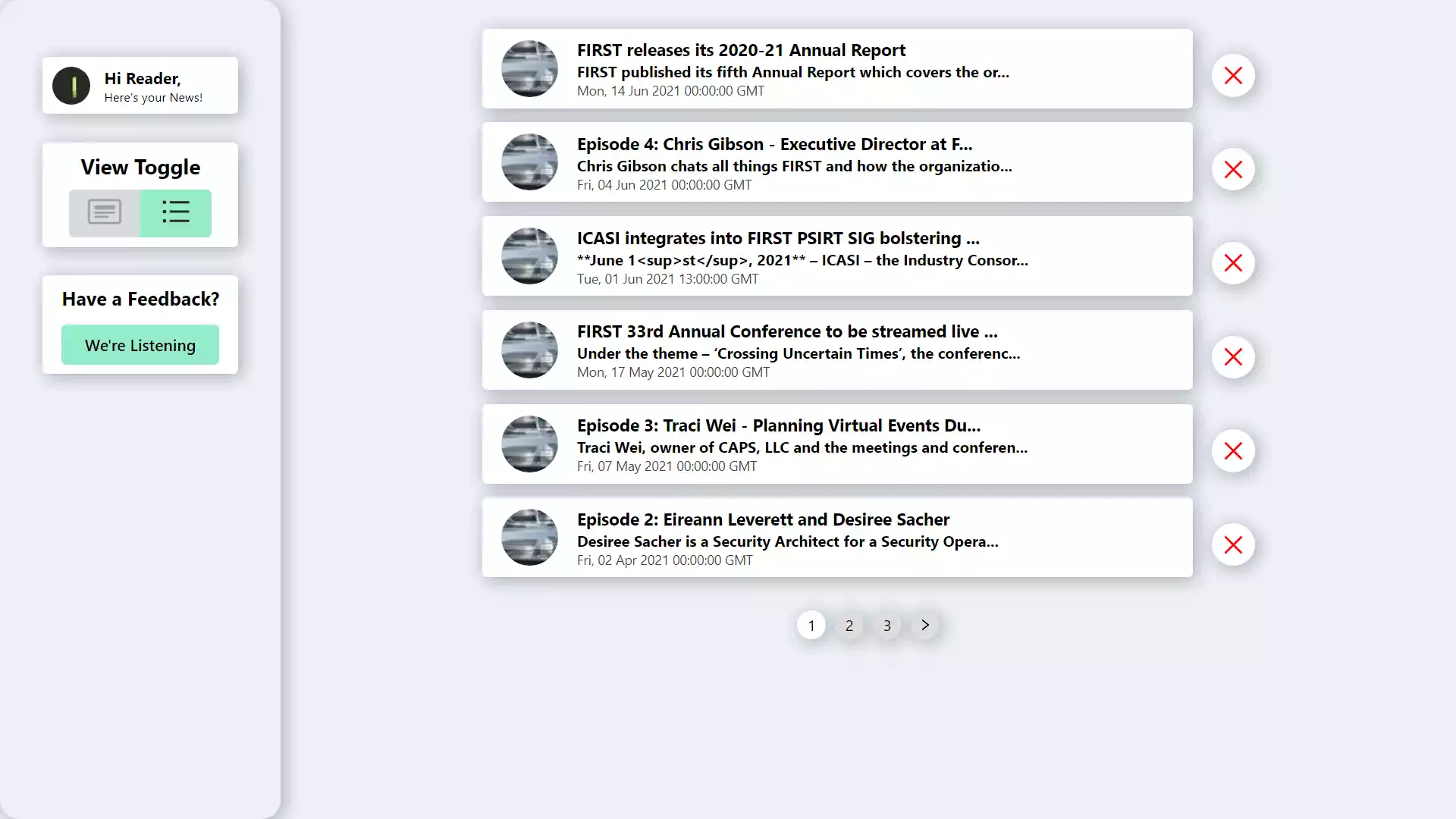Go to page 2 of news
The width and height of the screenshot is (1456, 819).
pos(849,625)
